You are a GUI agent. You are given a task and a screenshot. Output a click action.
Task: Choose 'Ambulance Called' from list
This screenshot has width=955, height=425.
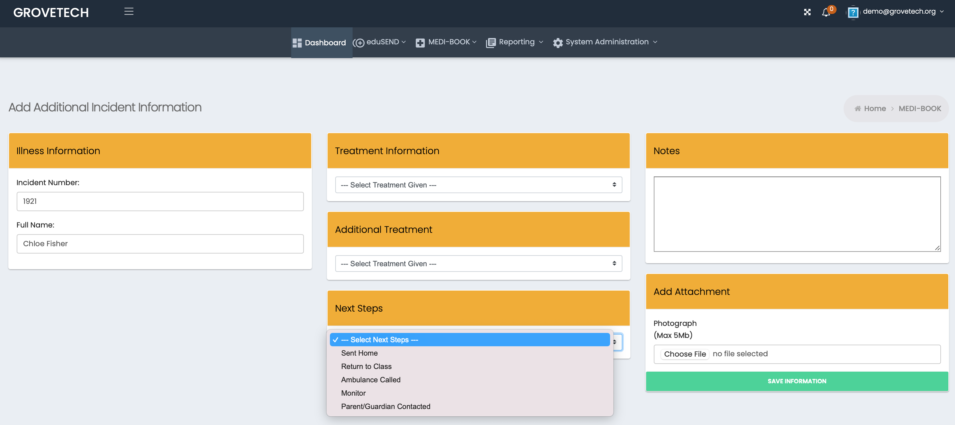370,380
